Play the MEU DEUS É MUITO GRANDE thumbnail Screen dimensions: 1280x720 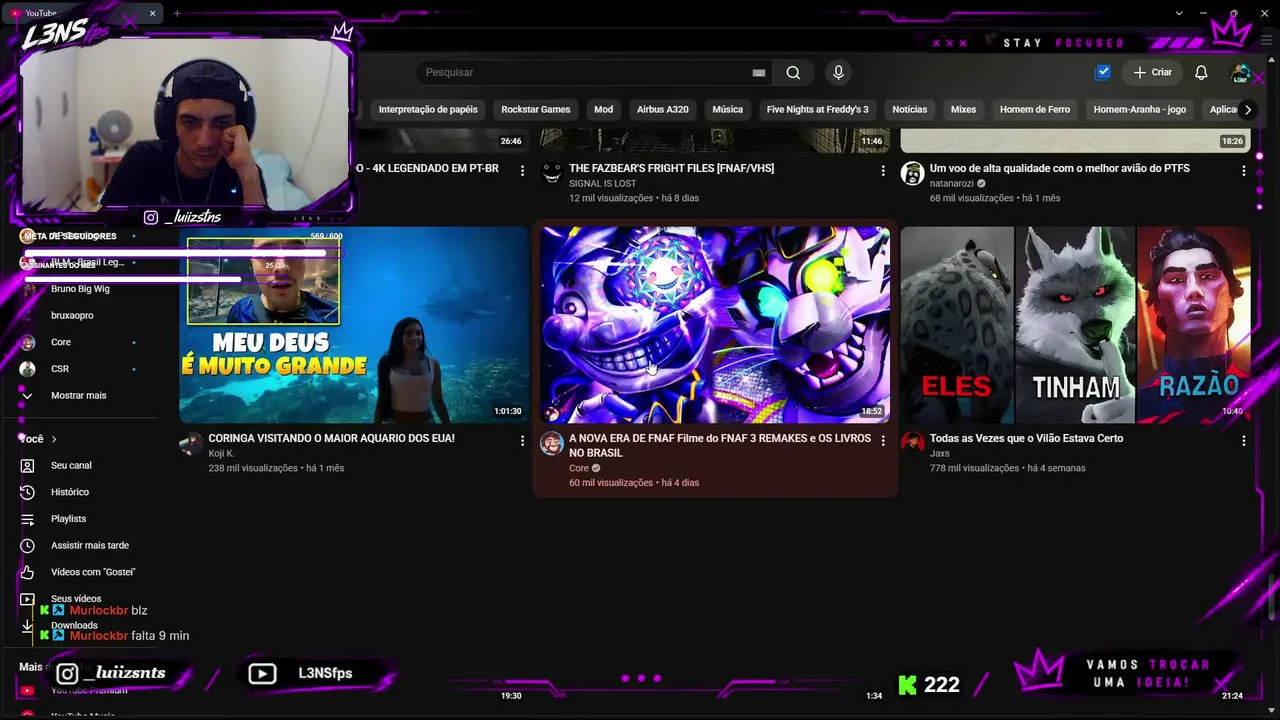pos(354,325)
